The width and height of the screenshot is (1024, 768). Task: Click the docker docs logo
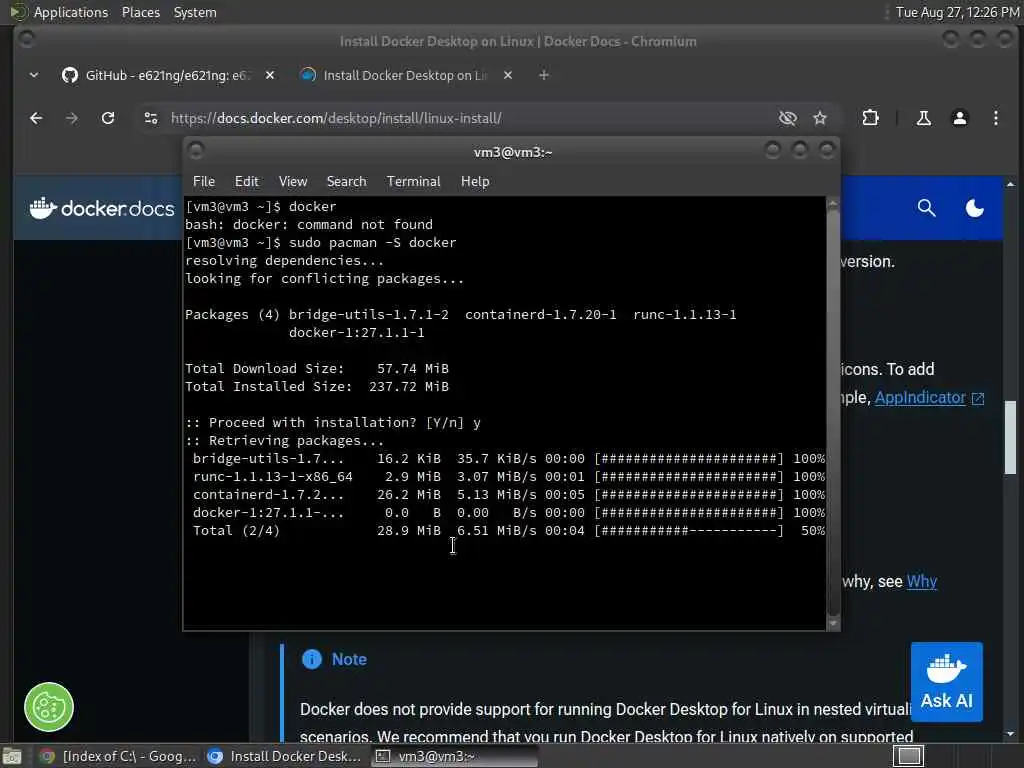tap(102, 208)
